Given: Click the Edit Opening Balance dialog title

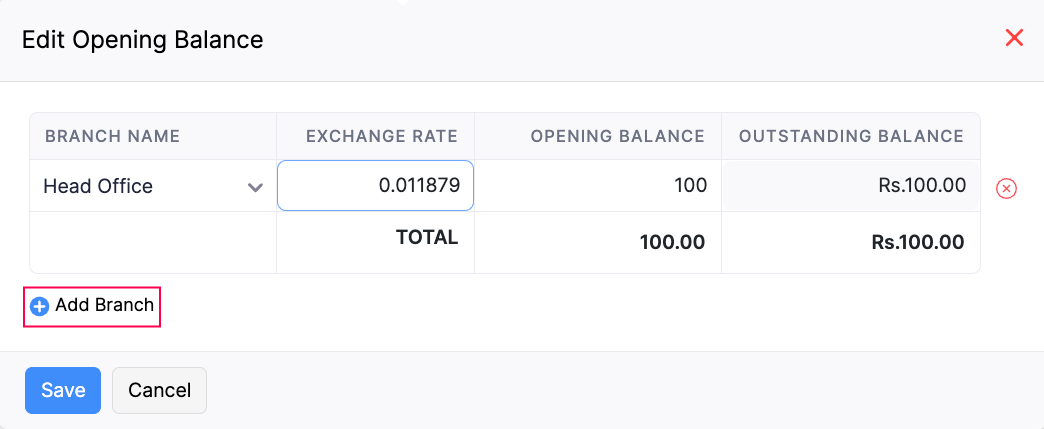Looking at the screenshot, I should point(143,40).
